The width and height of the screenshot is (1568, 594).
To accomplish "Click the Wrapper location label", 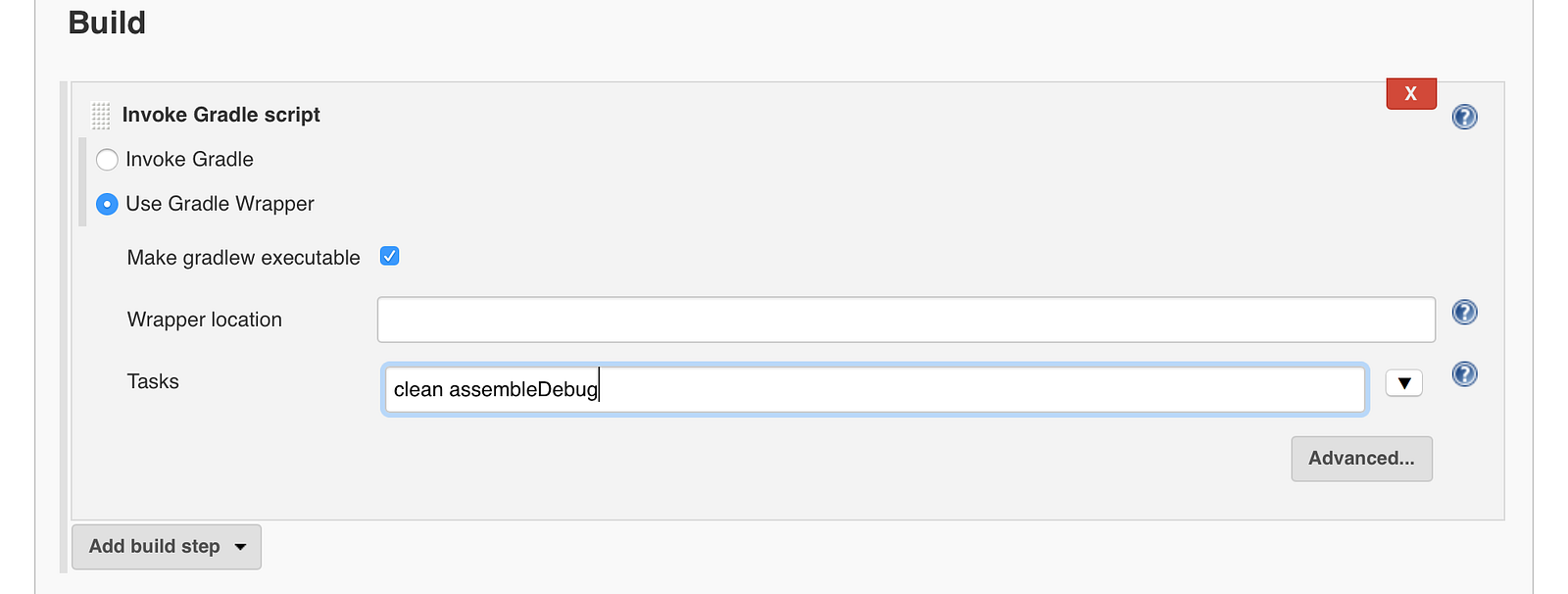I will click(x=204, y=320).
